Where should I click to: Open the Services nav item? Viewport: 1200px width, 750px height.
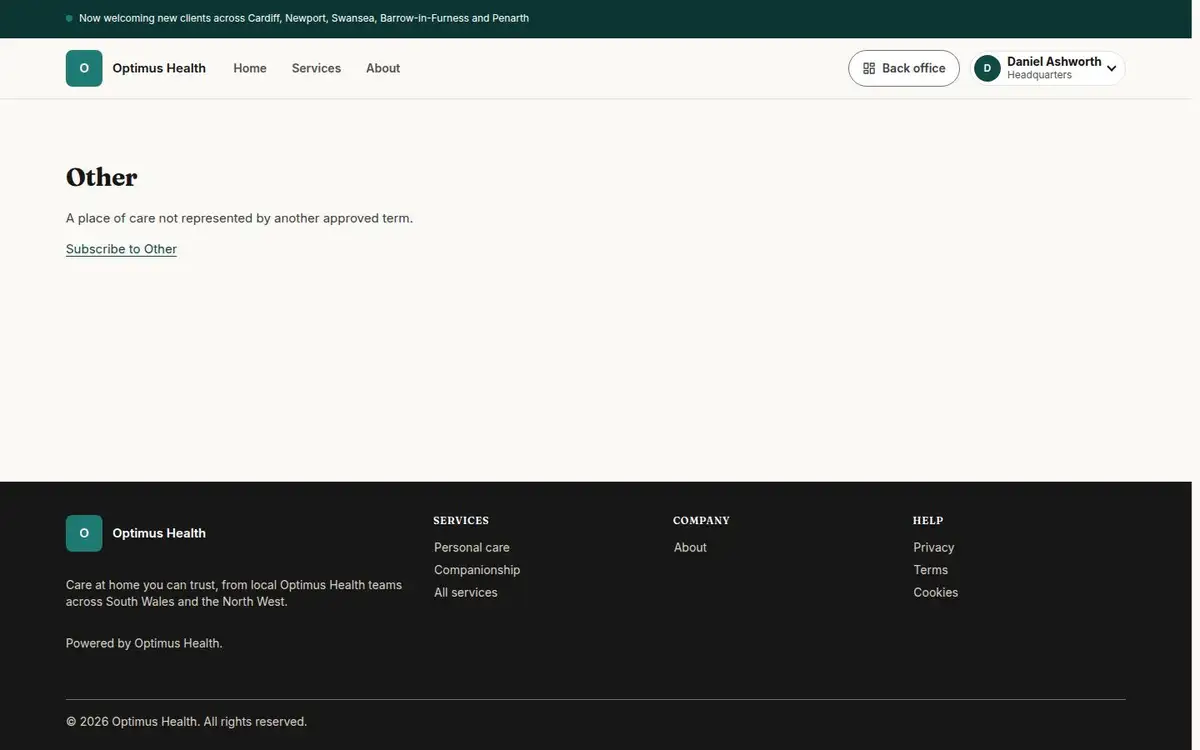[316, 68]
